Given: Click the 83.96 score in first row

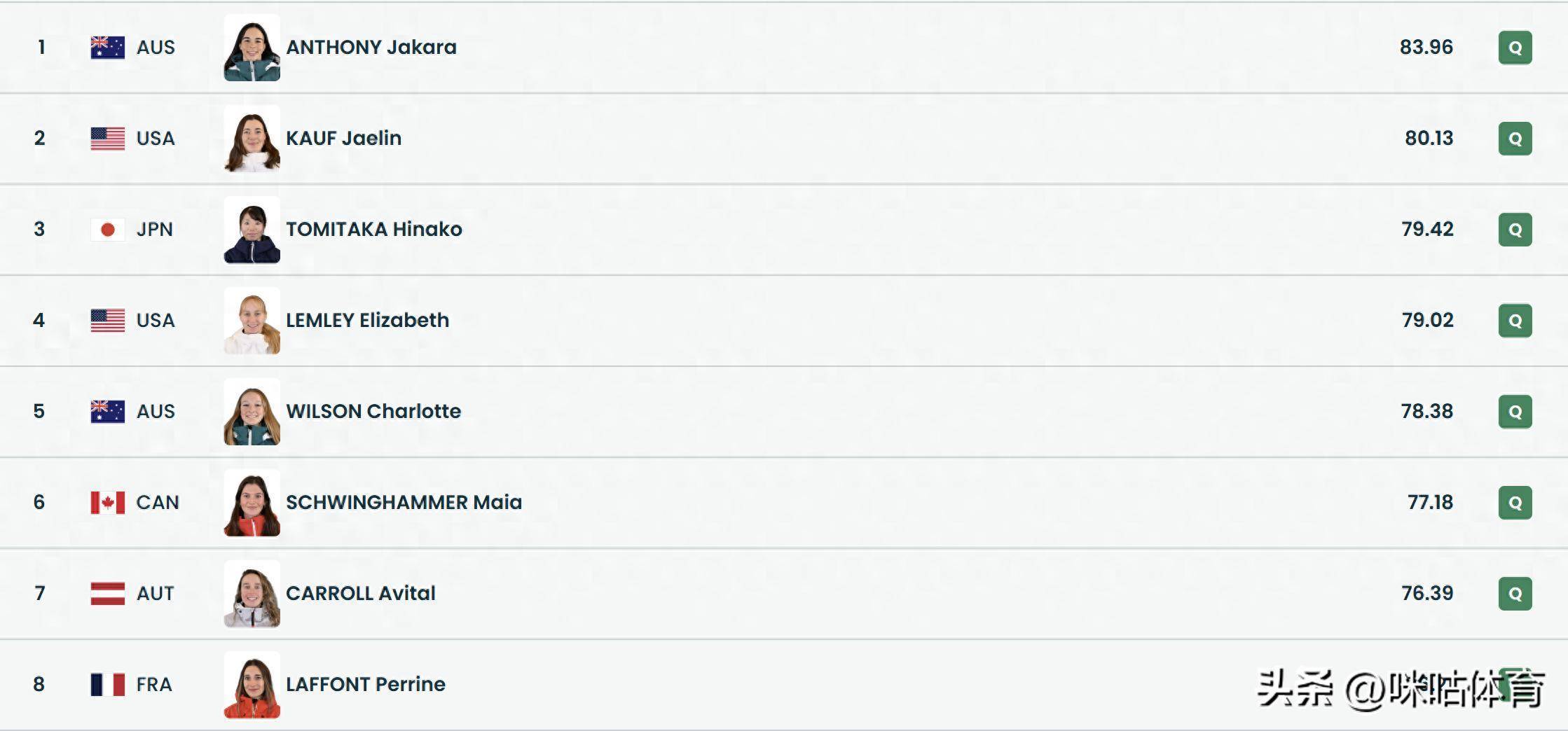Looking at the screenshot, I should [1426, 48].
